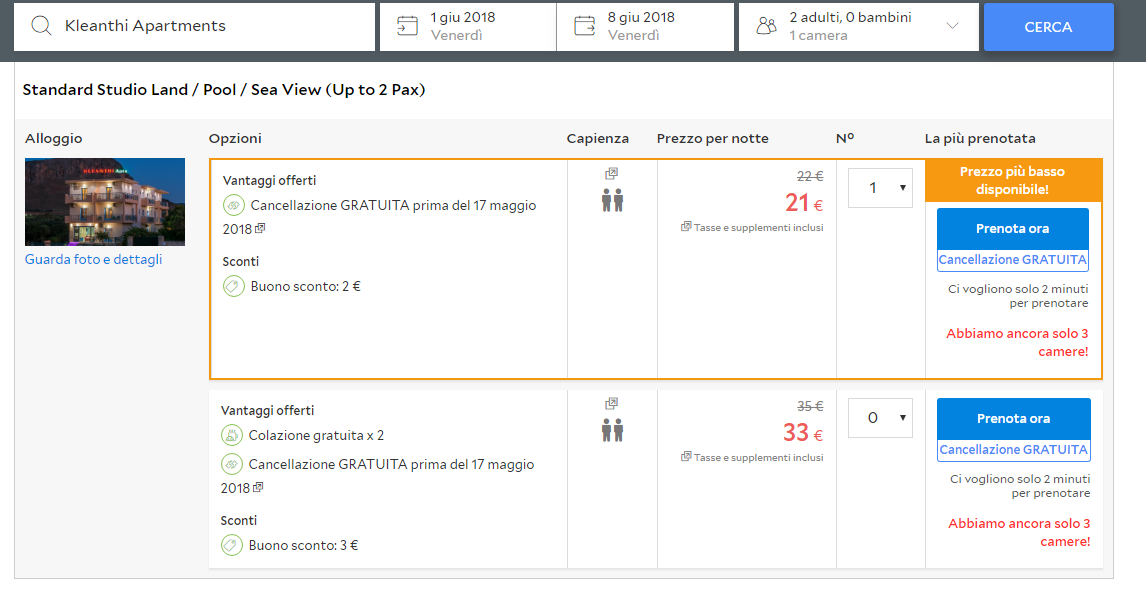The width and height of the screenshot is (1146, 589).
Task: Click the guests people icon
Action: [766, 26]
